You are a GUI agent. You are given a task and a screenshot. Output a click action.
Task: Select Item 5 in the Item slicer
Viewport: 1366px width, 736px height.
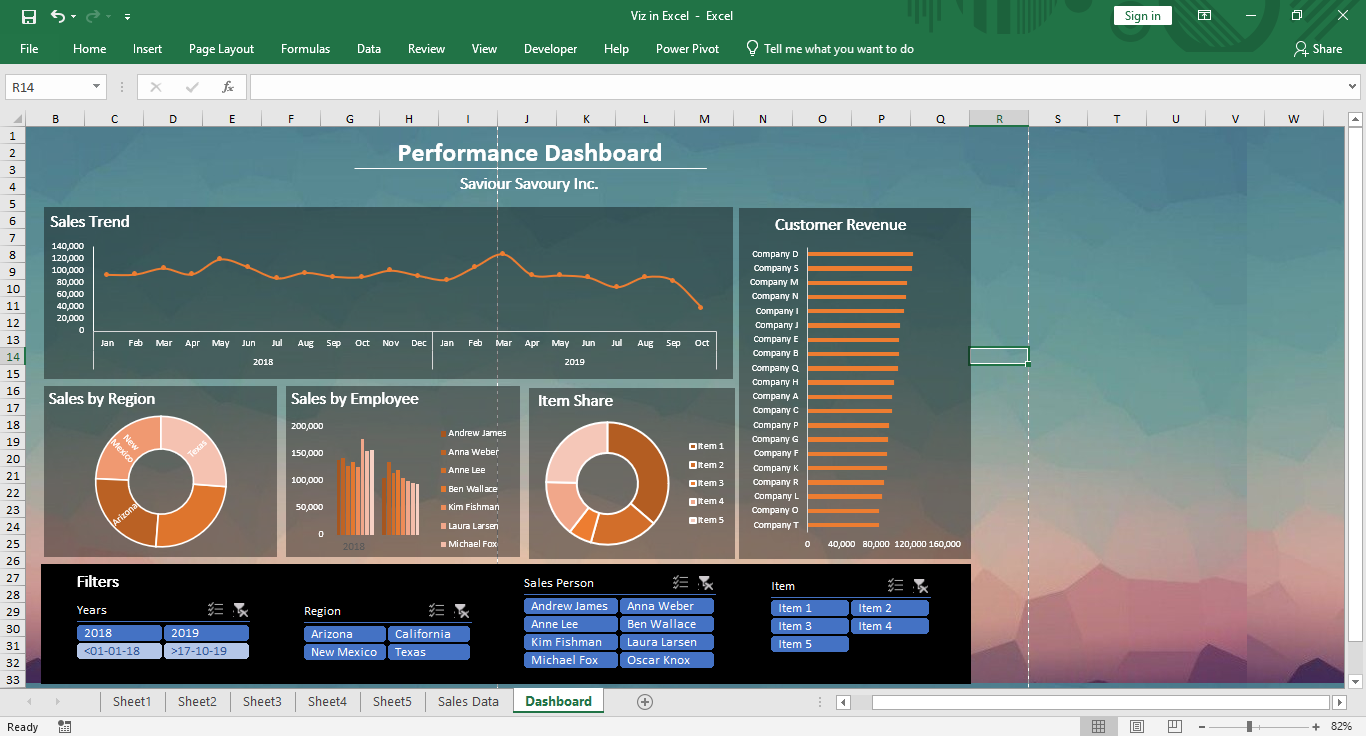click(809, 643)
